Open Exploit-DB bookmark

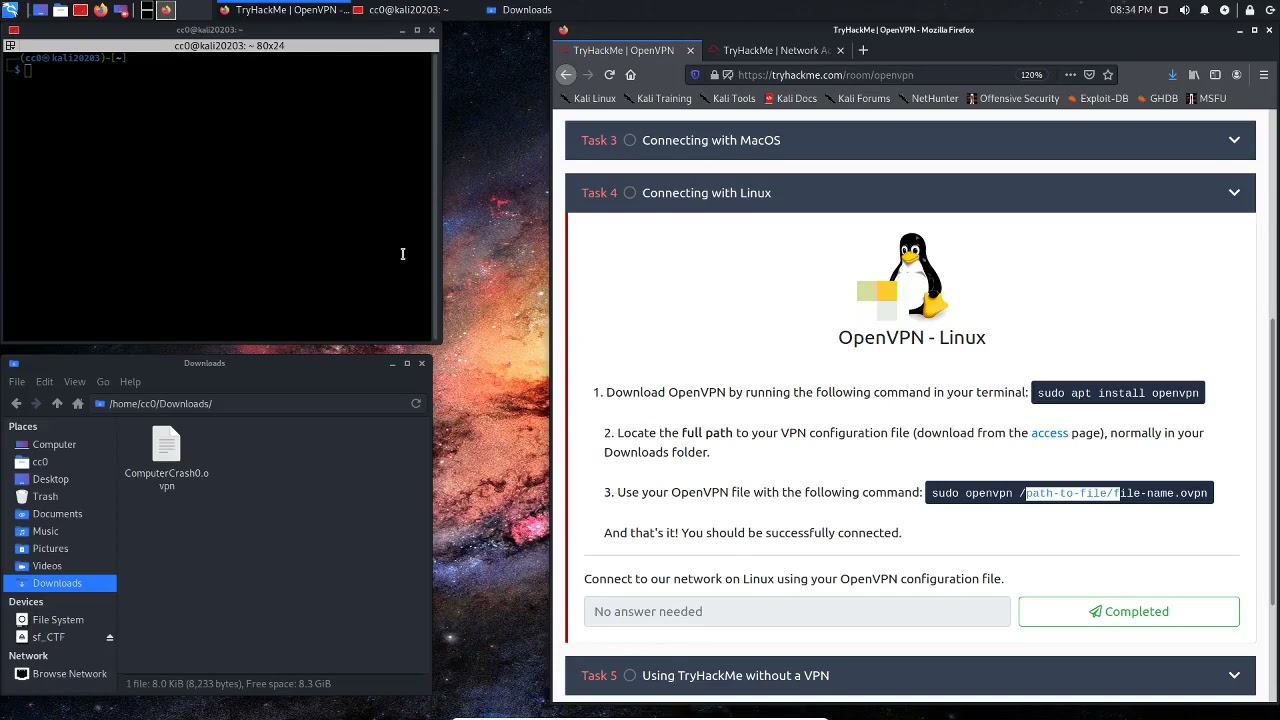pyautogui.click(x=1097, y=99)
